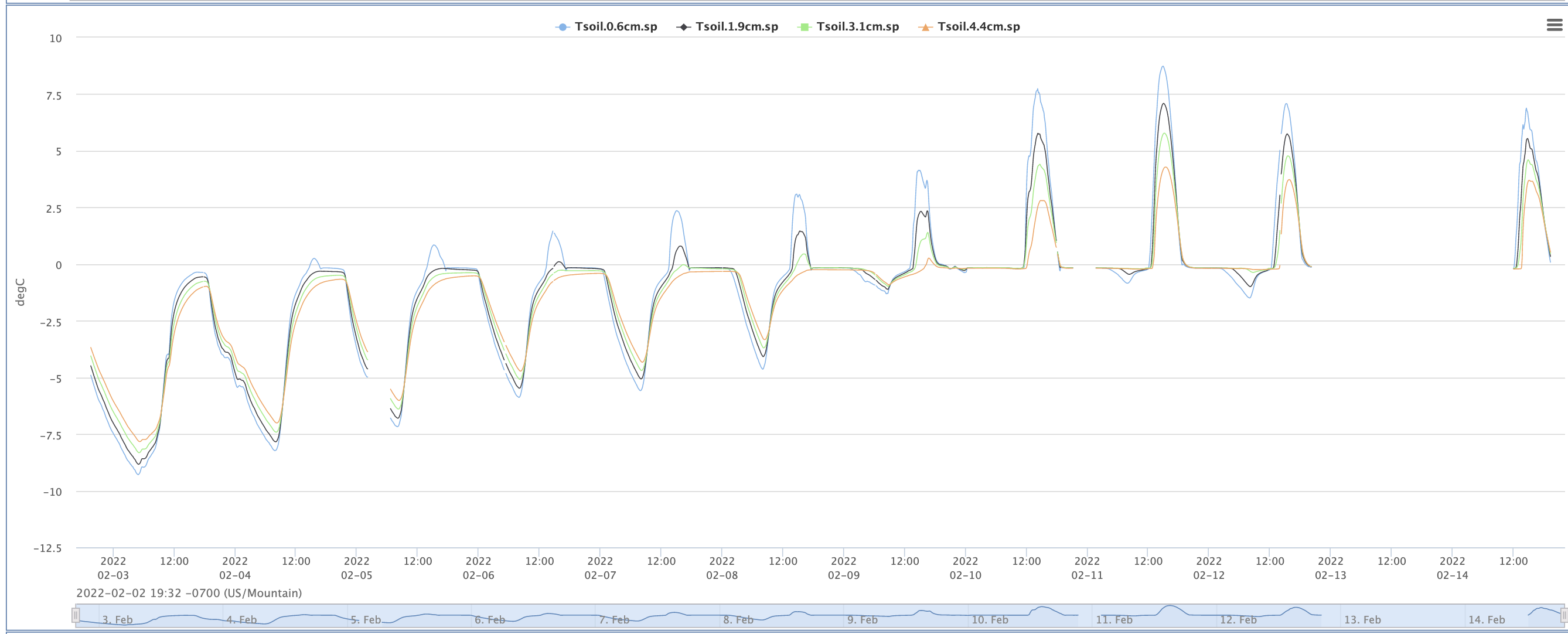Click the black diamond Tsoil.1.9cm.sp legend marker

tap(683, 27)
